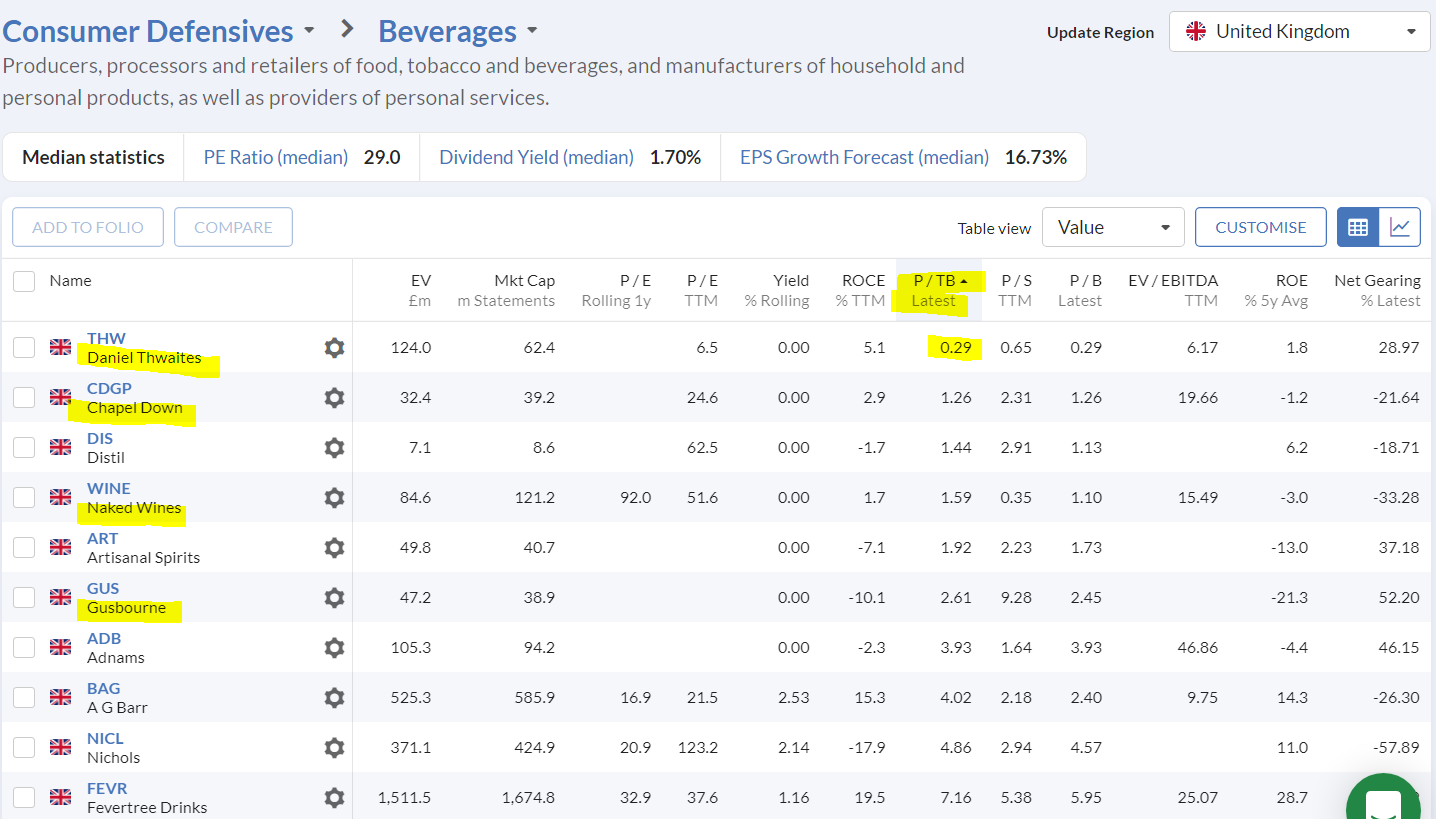Screen dimensions: 1436x819
Task: Click UK flag icon beside FEVR
Action: click(x=61, y=797)
